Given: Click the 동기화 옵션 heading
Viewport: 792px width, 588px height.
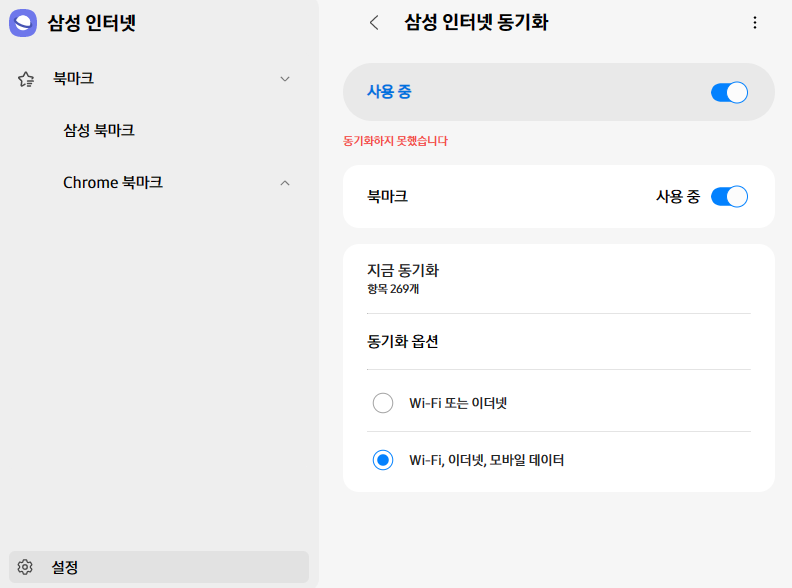Looking at the screenshot, I should [x=403, y=341].
